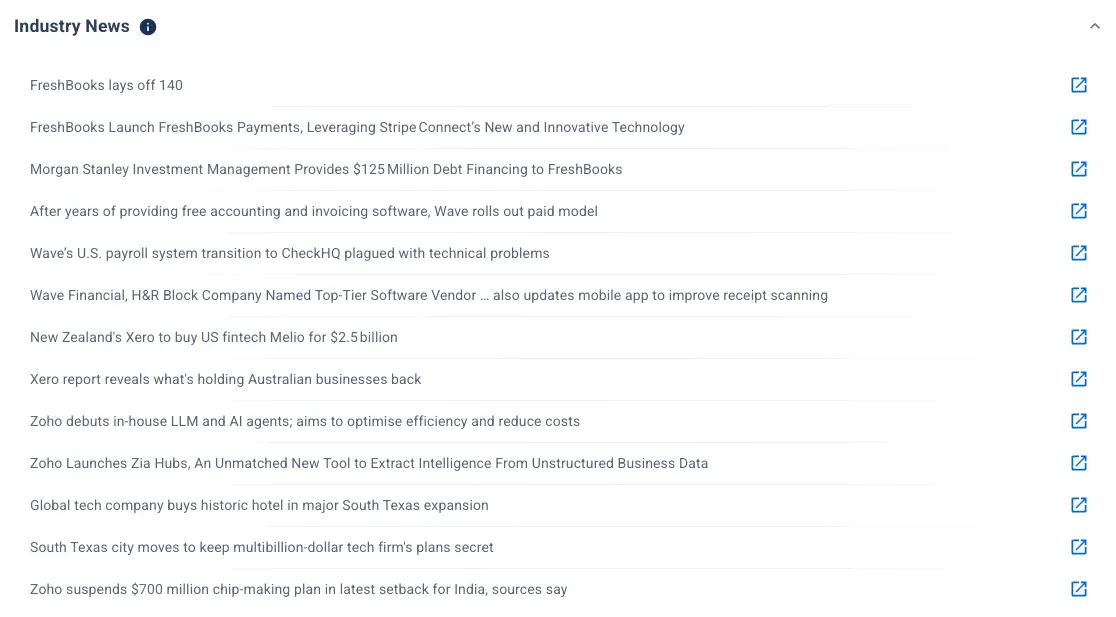Open external link icon for Xero Melio acquisition
Image resolution: width=1116 pixels, height=617 pixels.
(1079, 337)
